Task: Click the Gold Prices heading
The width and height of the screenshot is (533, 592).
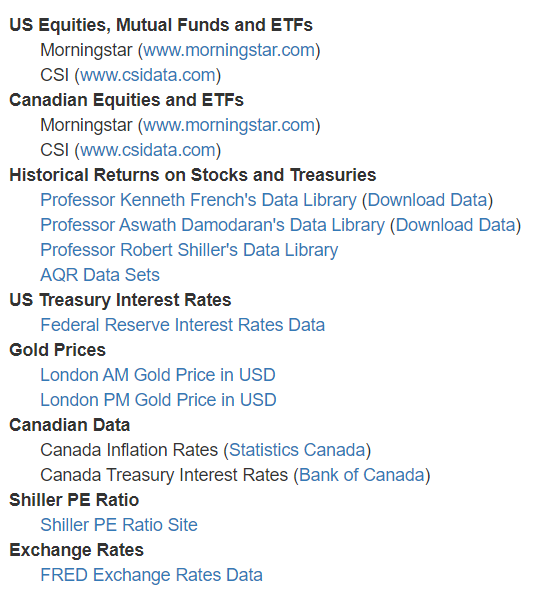Action: click(57, 350)
